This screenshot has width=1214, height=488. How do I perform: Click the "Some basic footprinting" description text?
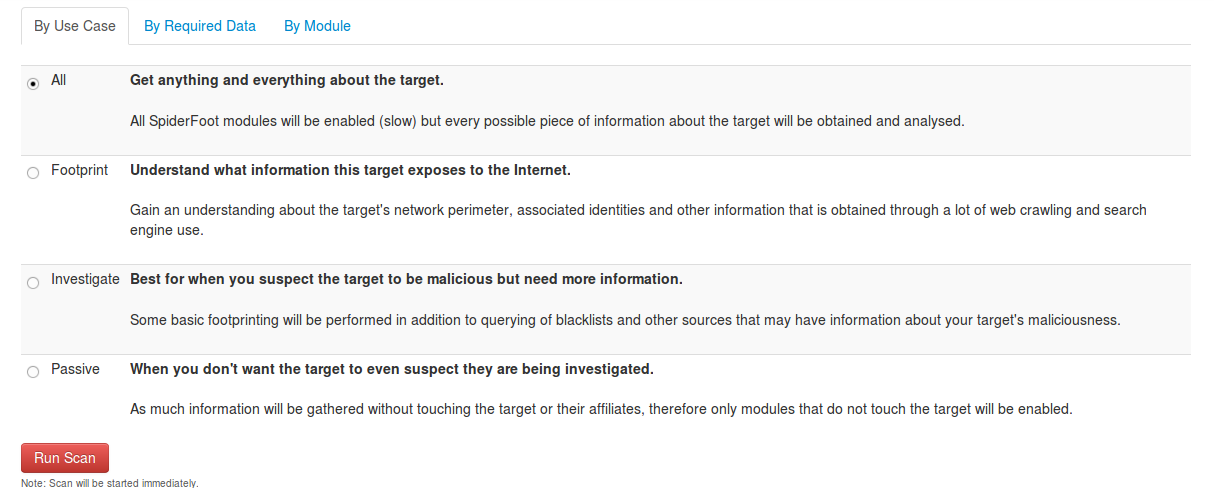(625, 320)
